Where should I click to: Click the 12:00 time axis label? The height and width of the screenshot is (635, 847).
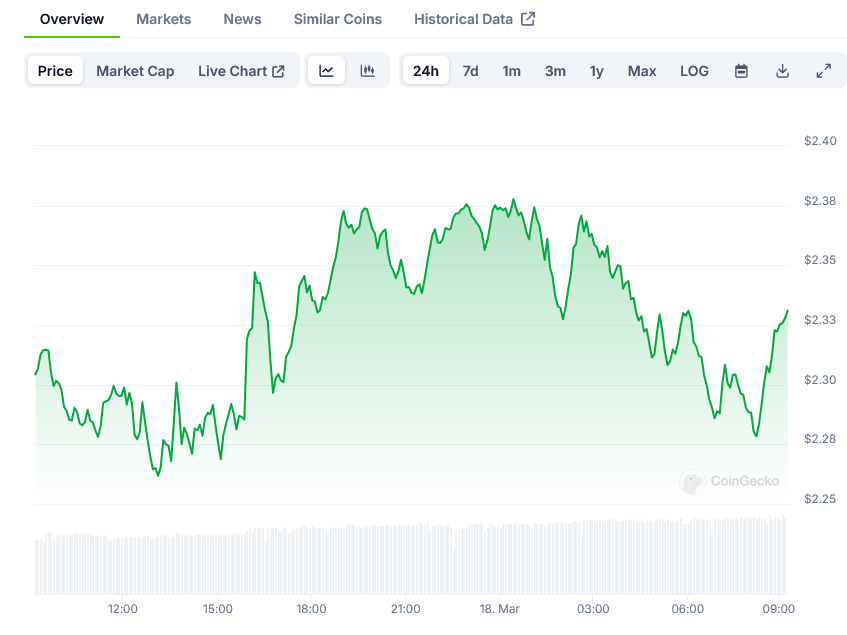tap(123, 609)
